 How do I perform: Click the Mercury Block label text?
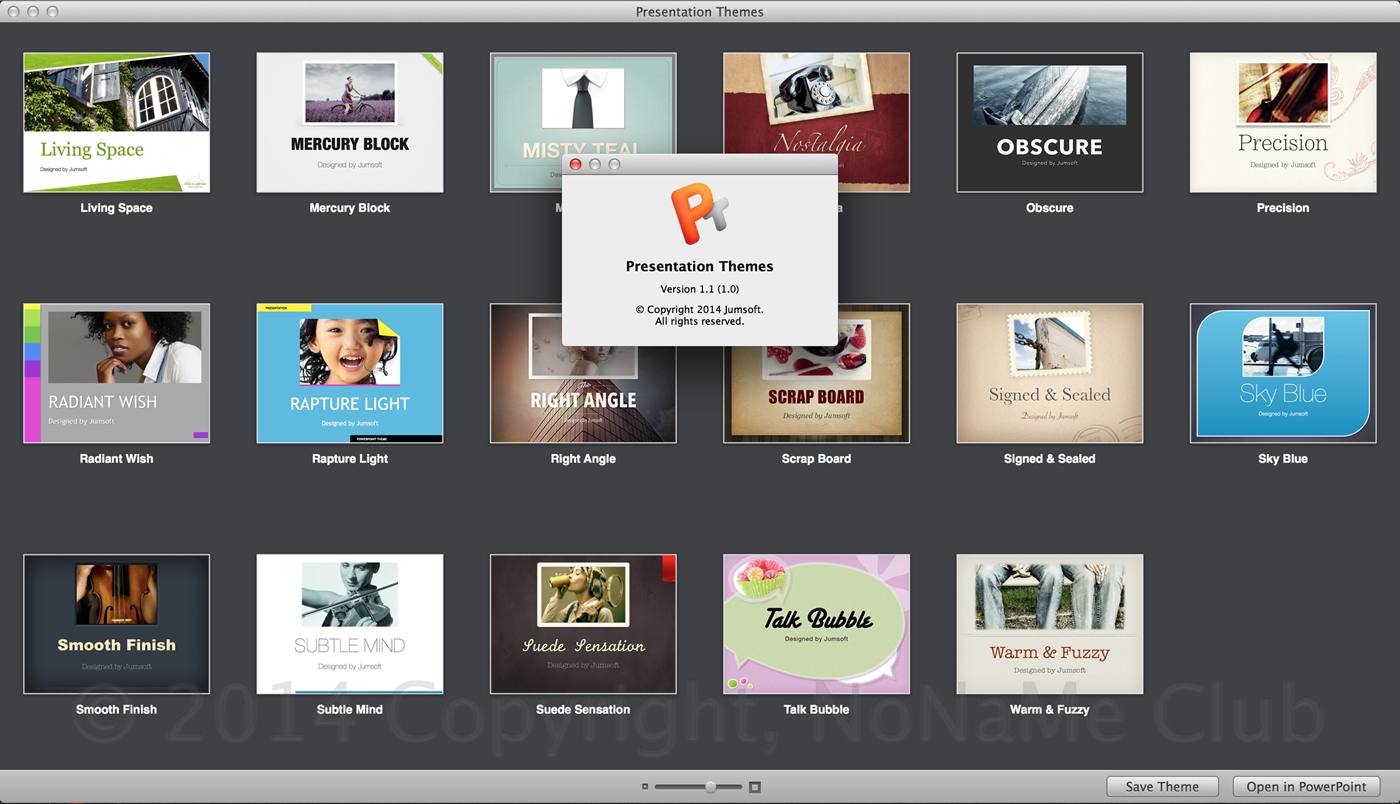(x=350, y=208)
